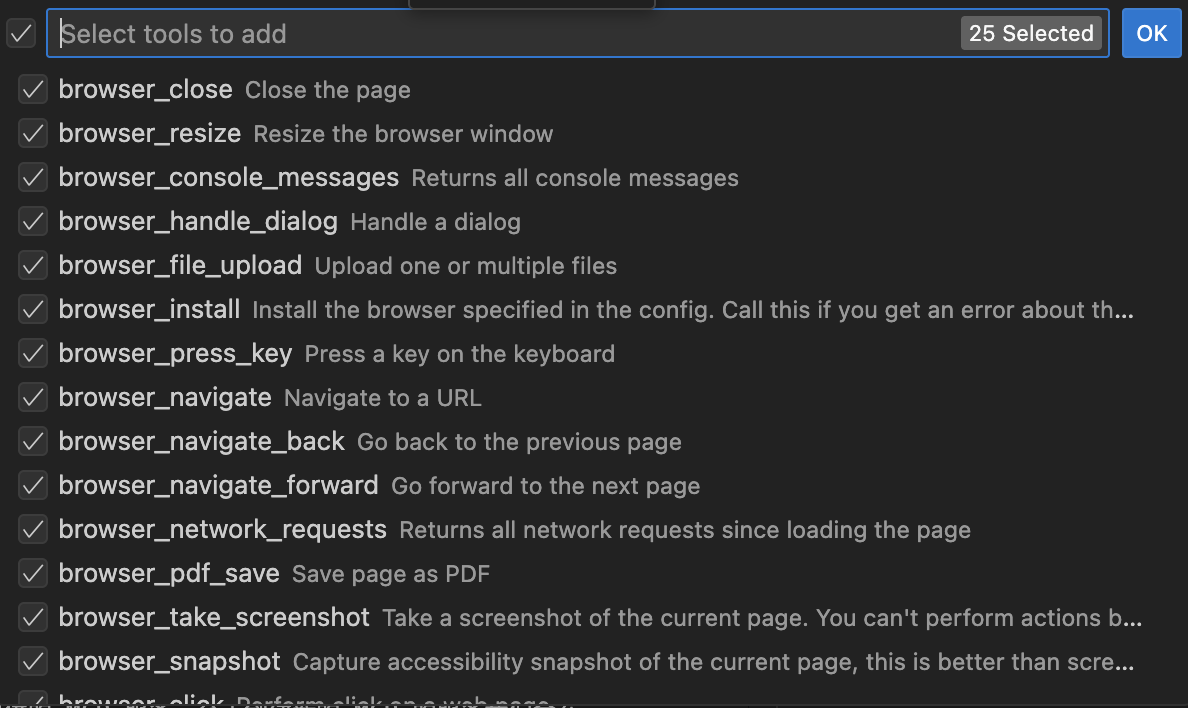1188x708 pixels.
Task: Disable the browser_press_key tool checkbox
Action: (33, 353)
